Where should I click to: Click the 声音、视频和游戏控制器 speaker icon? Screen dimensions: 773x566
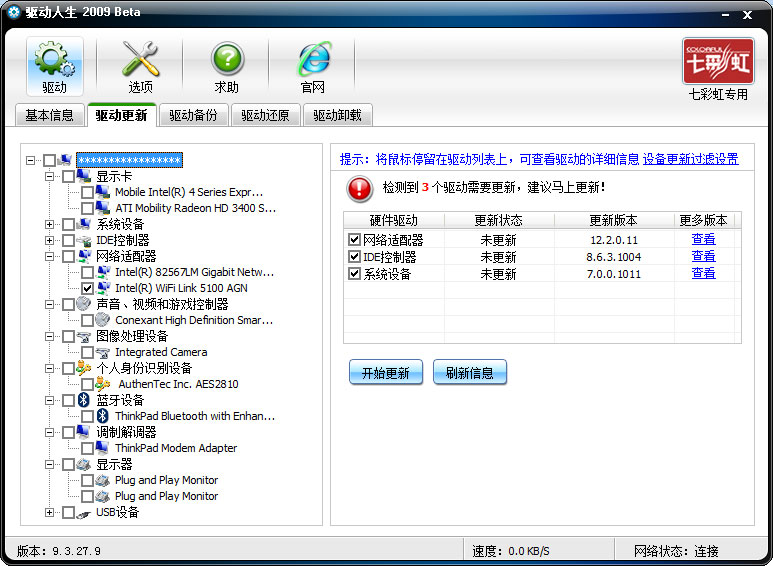tap(84, 304)
